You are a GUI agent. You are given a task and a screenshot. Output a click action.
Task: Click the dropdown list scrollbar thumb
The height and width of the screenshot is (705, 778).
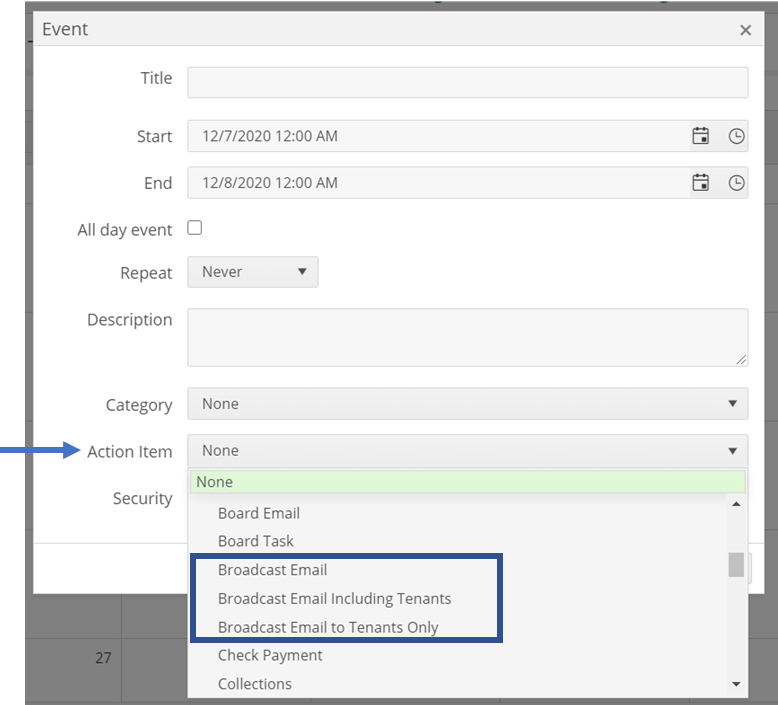tap(736, 565)
